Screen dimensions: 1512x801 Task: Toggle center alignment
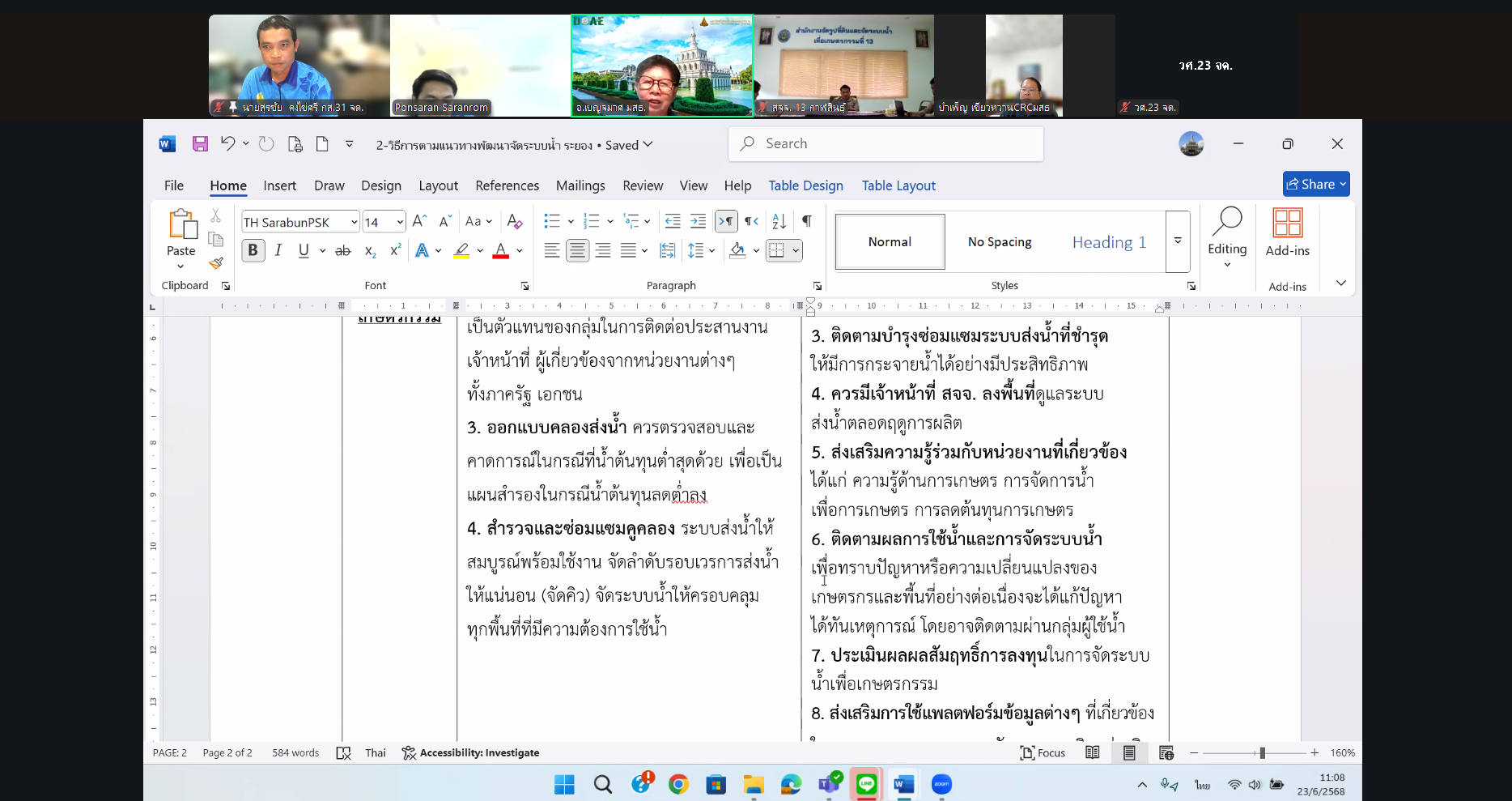(x=577, y=251)
